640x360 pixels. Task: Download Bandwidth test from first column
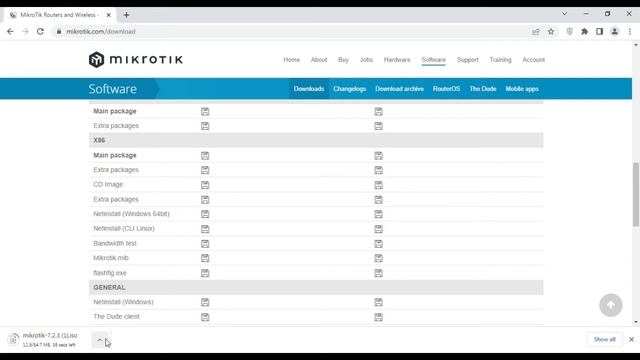205,244
